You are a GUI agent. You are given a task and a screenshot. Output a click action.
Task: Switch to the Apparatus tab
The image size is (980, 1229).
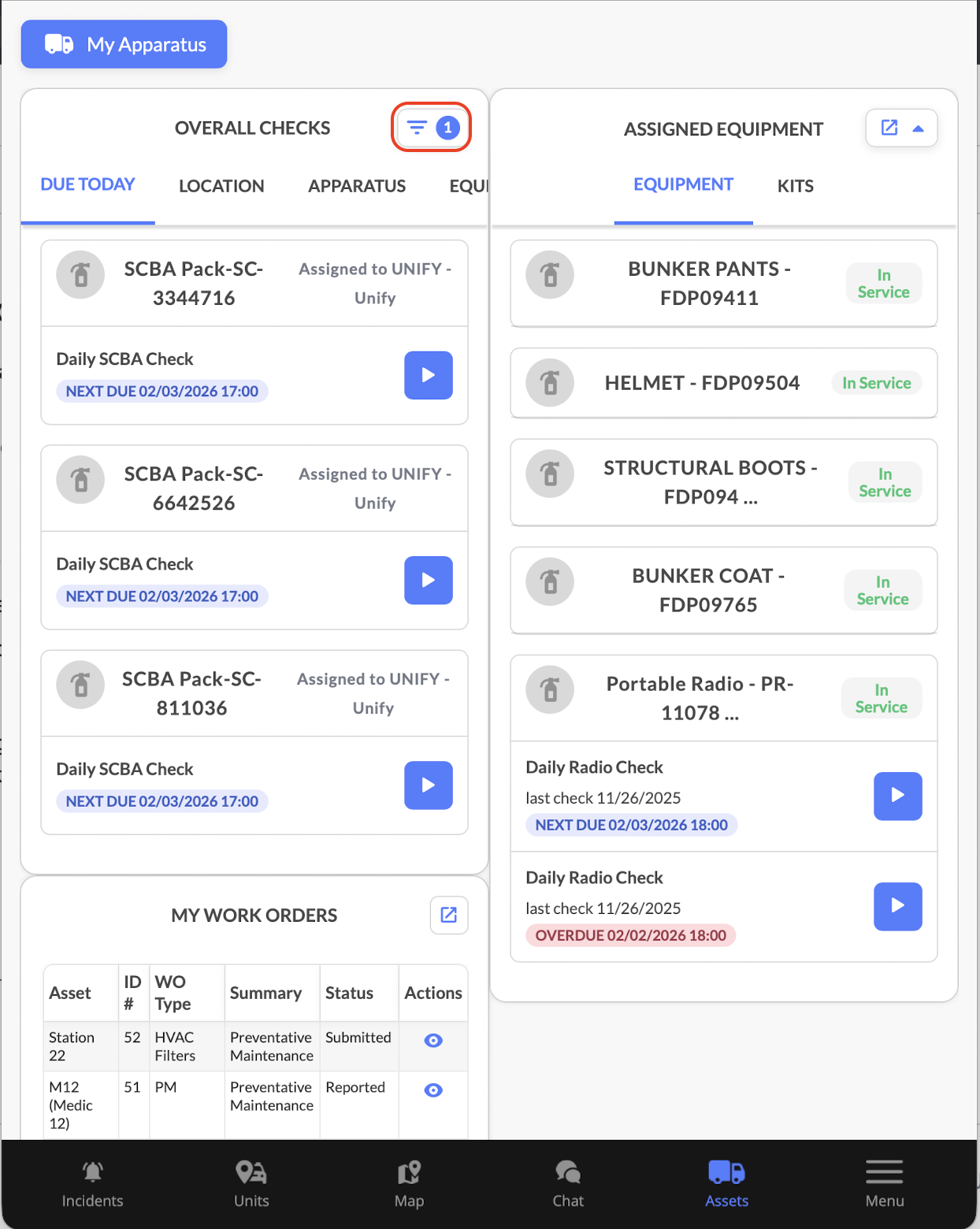point(357,186)
